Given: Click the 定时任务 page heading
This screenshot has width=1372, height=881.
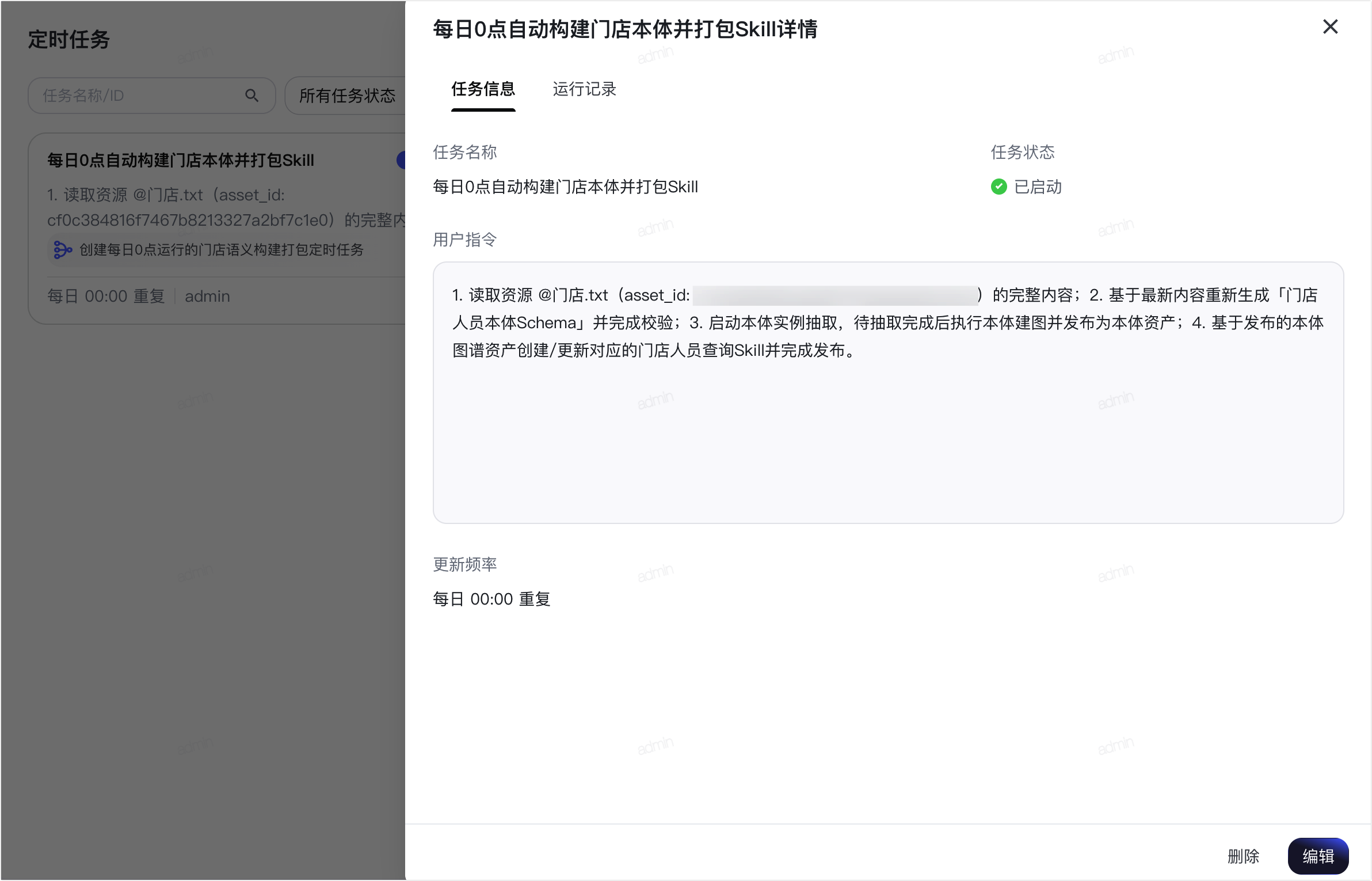Looking at the screenshot, I should tap(68, 39).
